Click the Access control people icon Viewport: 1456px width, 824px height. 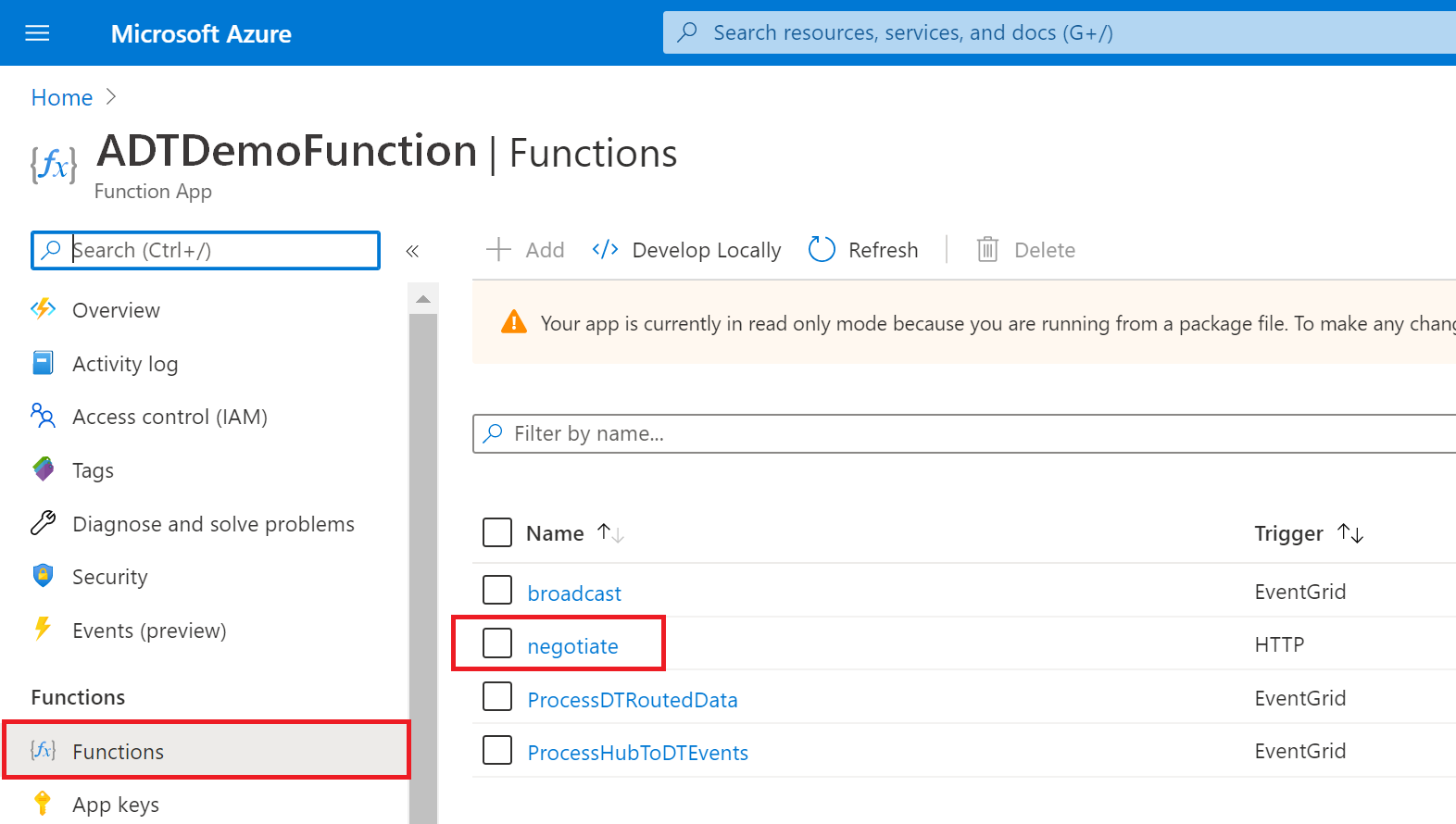point(44,416)
